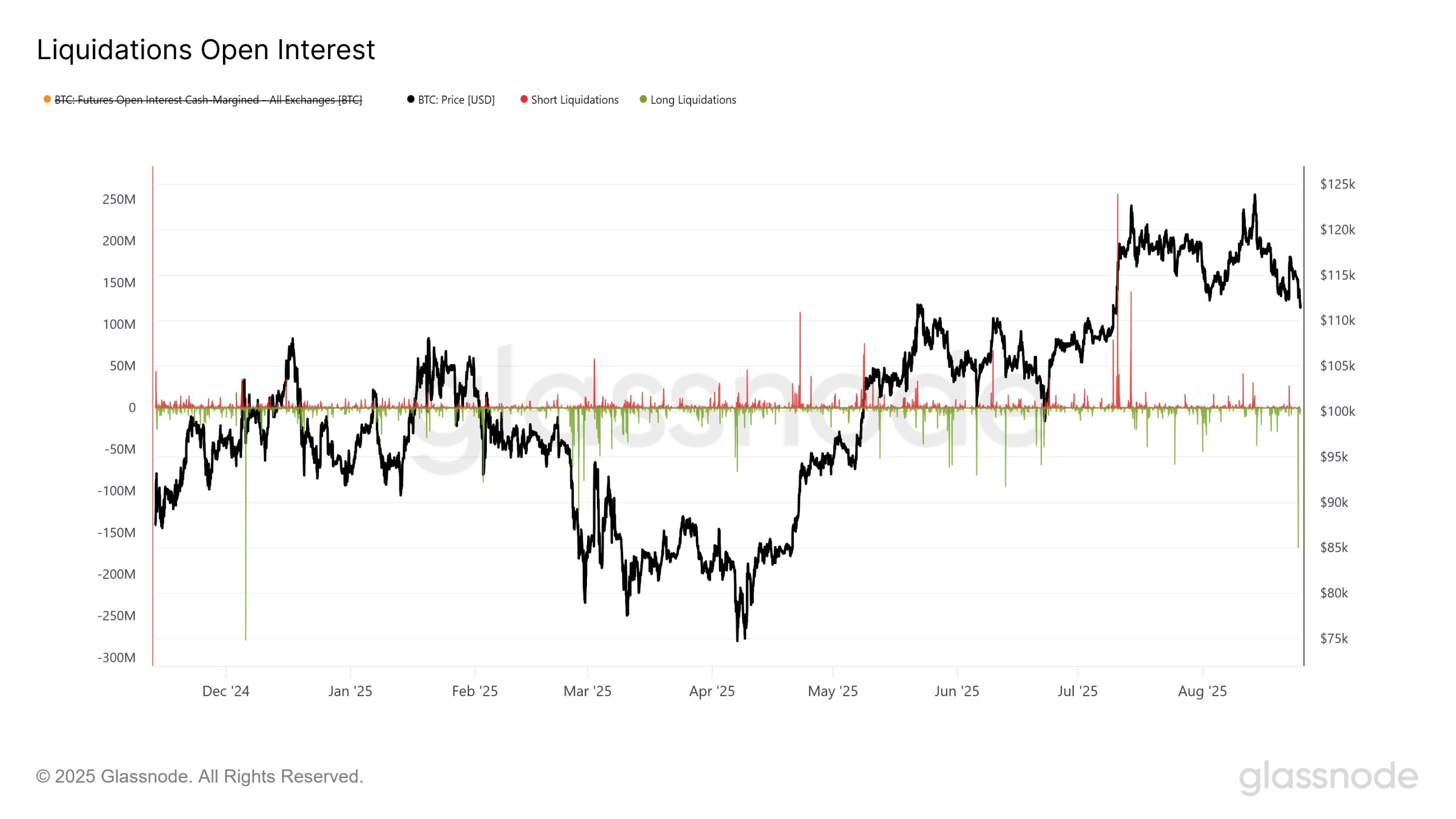Select the Mar '25 x-axis label

(587, 691)
